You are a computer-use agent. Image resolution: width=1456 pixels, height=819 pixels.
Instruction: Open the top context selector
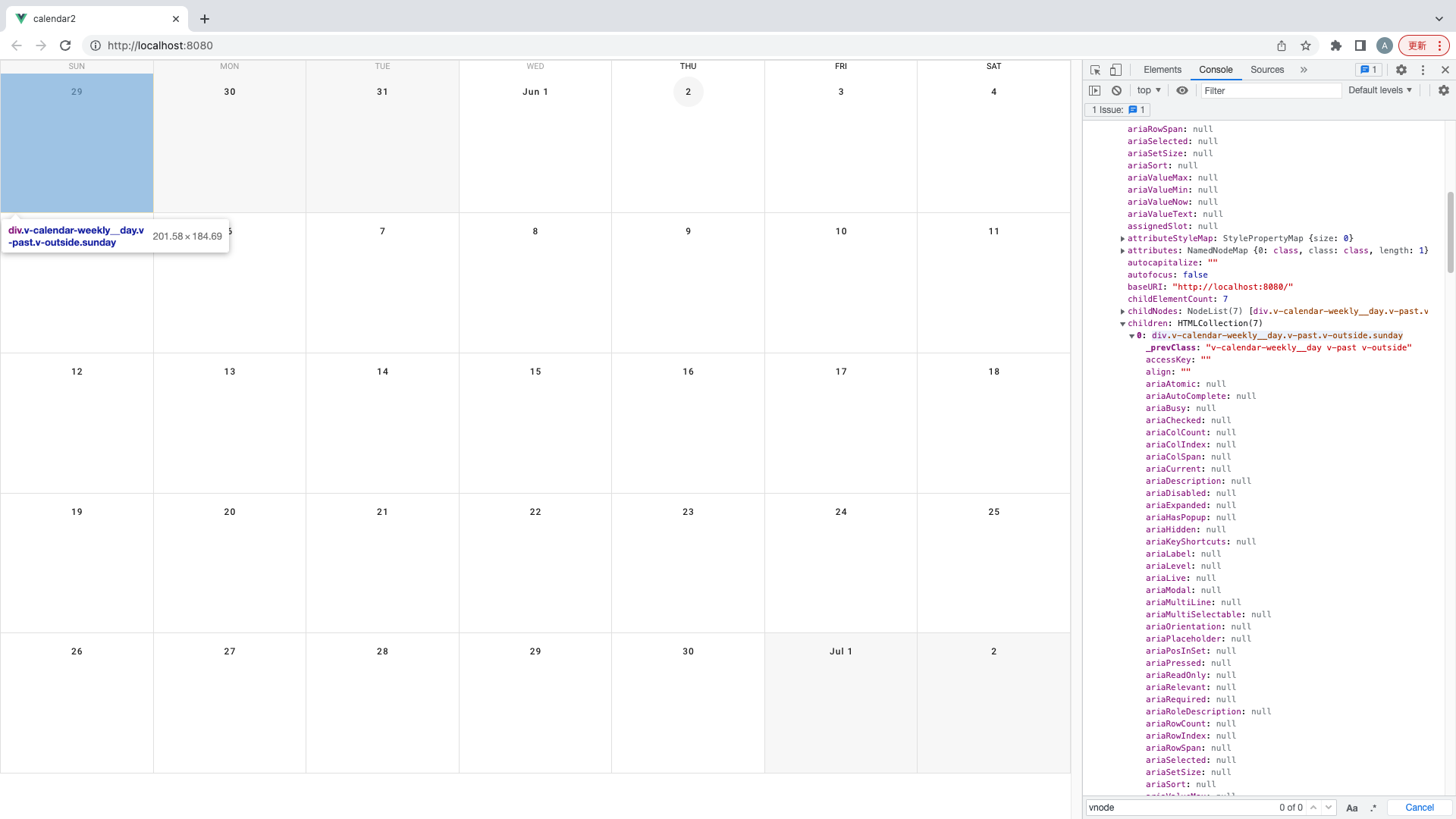pos(1149,90)
